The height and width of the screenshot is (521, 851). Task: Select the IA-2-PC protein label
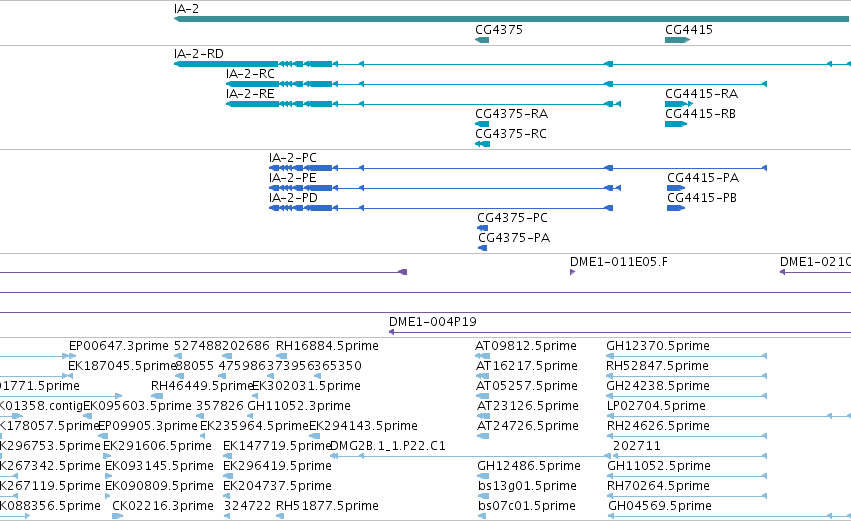(x=293, y=158)
